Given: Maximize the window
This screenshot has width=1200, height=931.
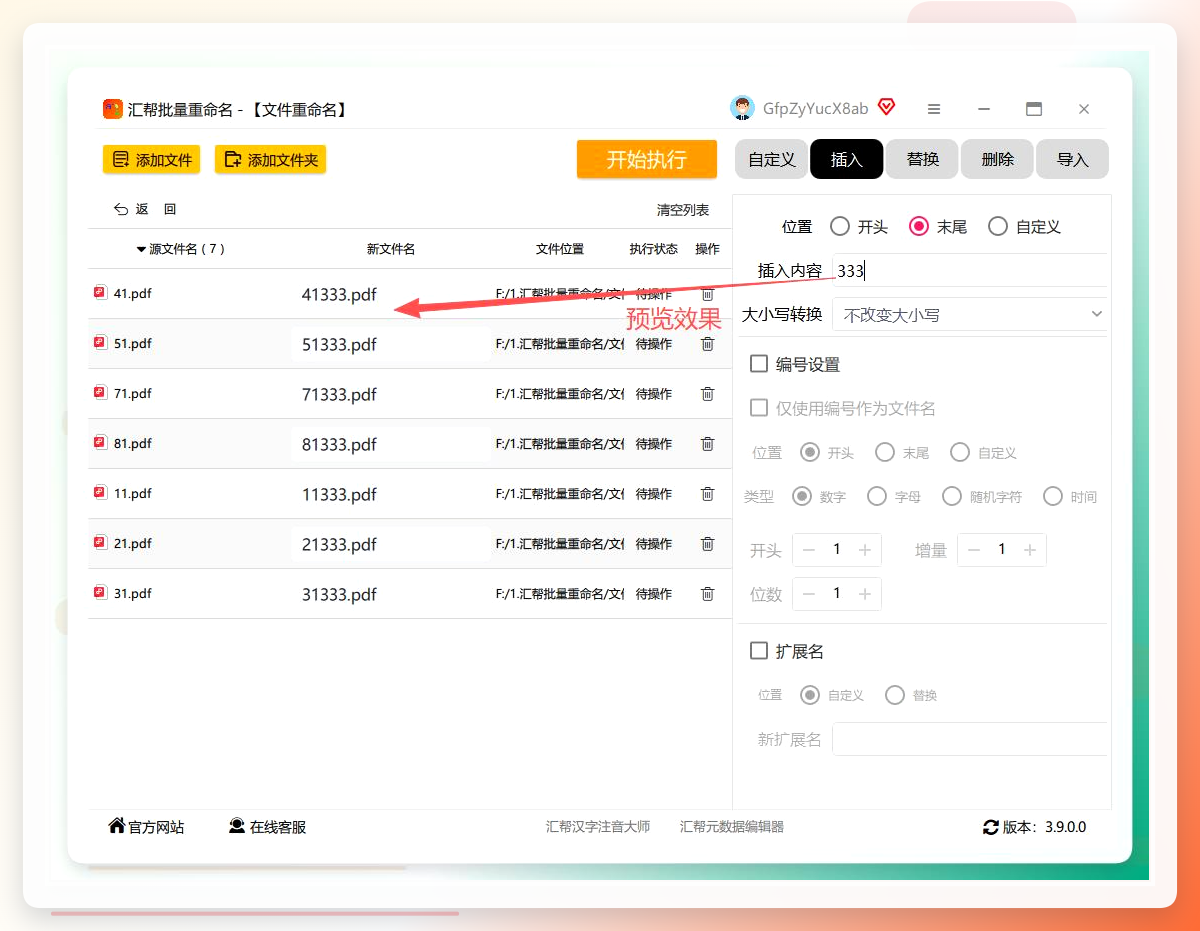Looking at the screenshot, I should [x=1034, y=109].
